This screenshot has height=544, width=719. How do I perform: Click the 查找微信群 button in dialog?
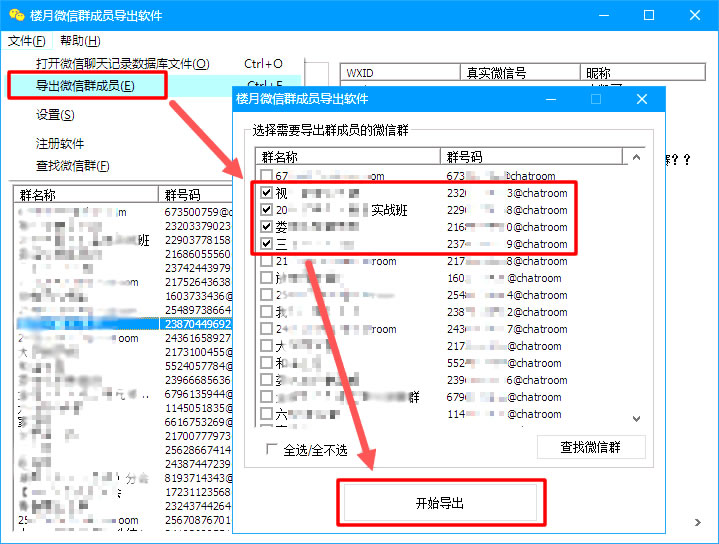(x=591, y=447)
